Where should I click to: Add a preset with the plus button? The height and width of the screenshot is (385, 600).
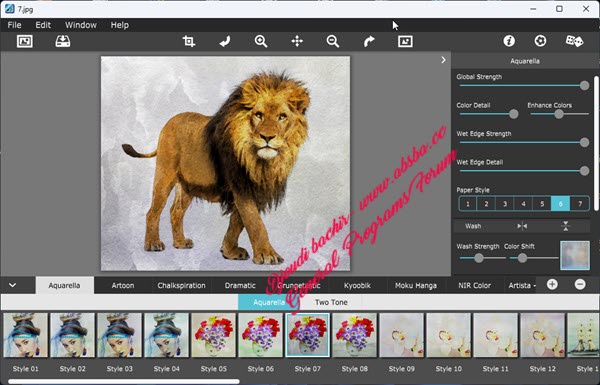point(552,284)
